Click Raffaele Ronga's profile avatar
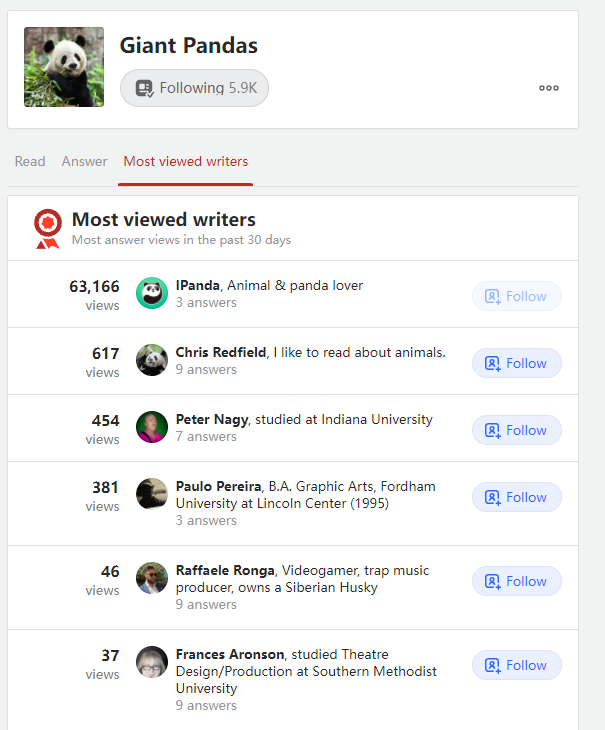Viewport: 605px width, 730px height. [x=152, y=578]
